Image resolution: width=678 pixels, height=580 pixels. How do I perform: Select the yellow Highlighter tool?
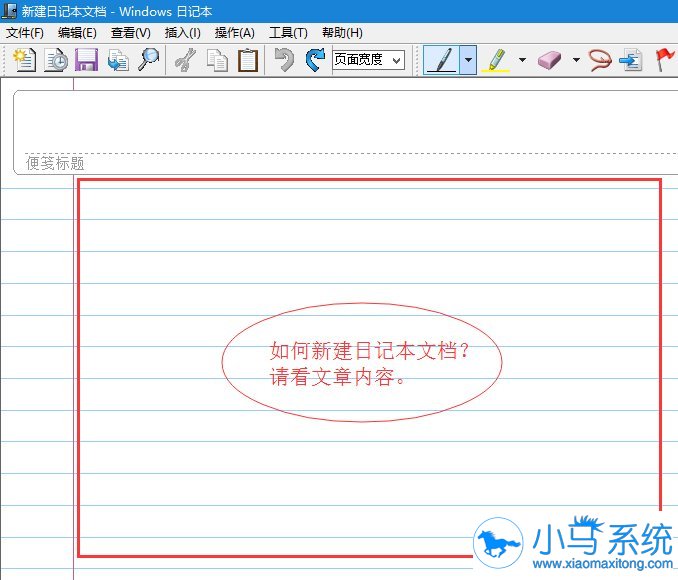click(x=496, y=60)
